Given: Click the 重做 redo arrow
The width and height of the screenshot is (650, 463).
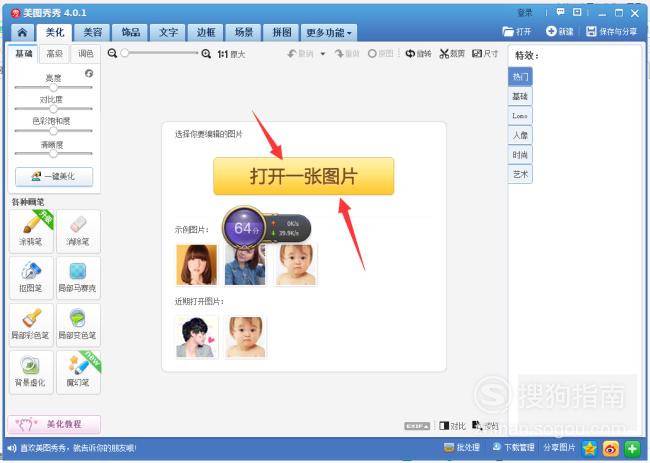Looking at the screenshot, I should coord(347,53).
